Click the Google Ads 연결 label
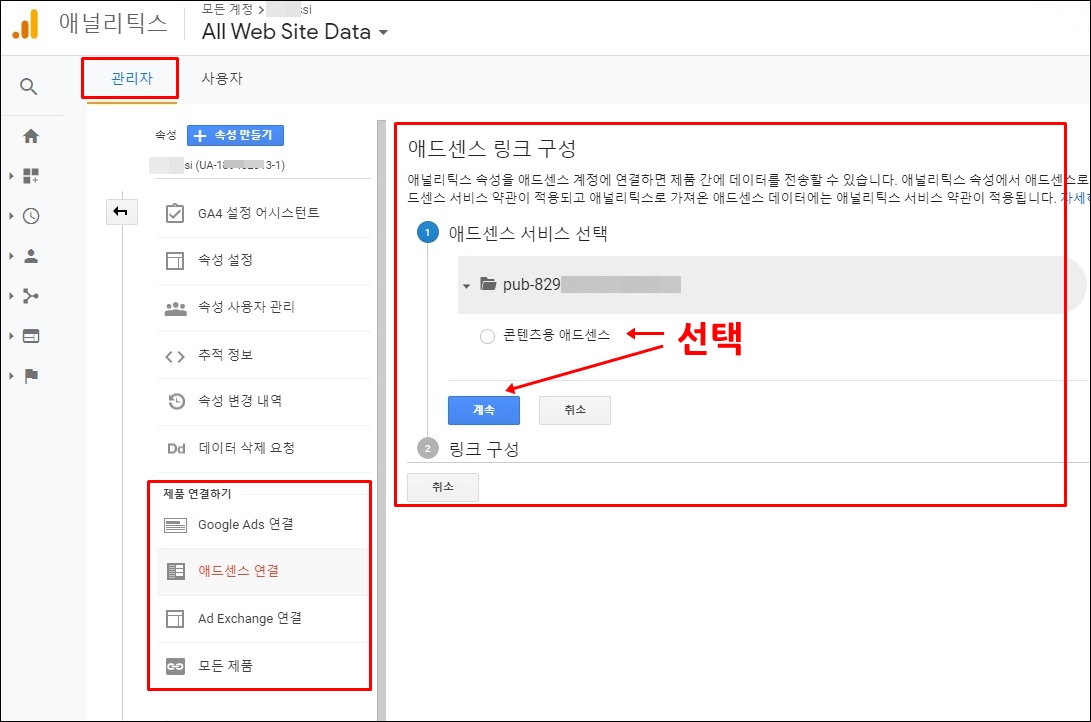 [246, 524]
